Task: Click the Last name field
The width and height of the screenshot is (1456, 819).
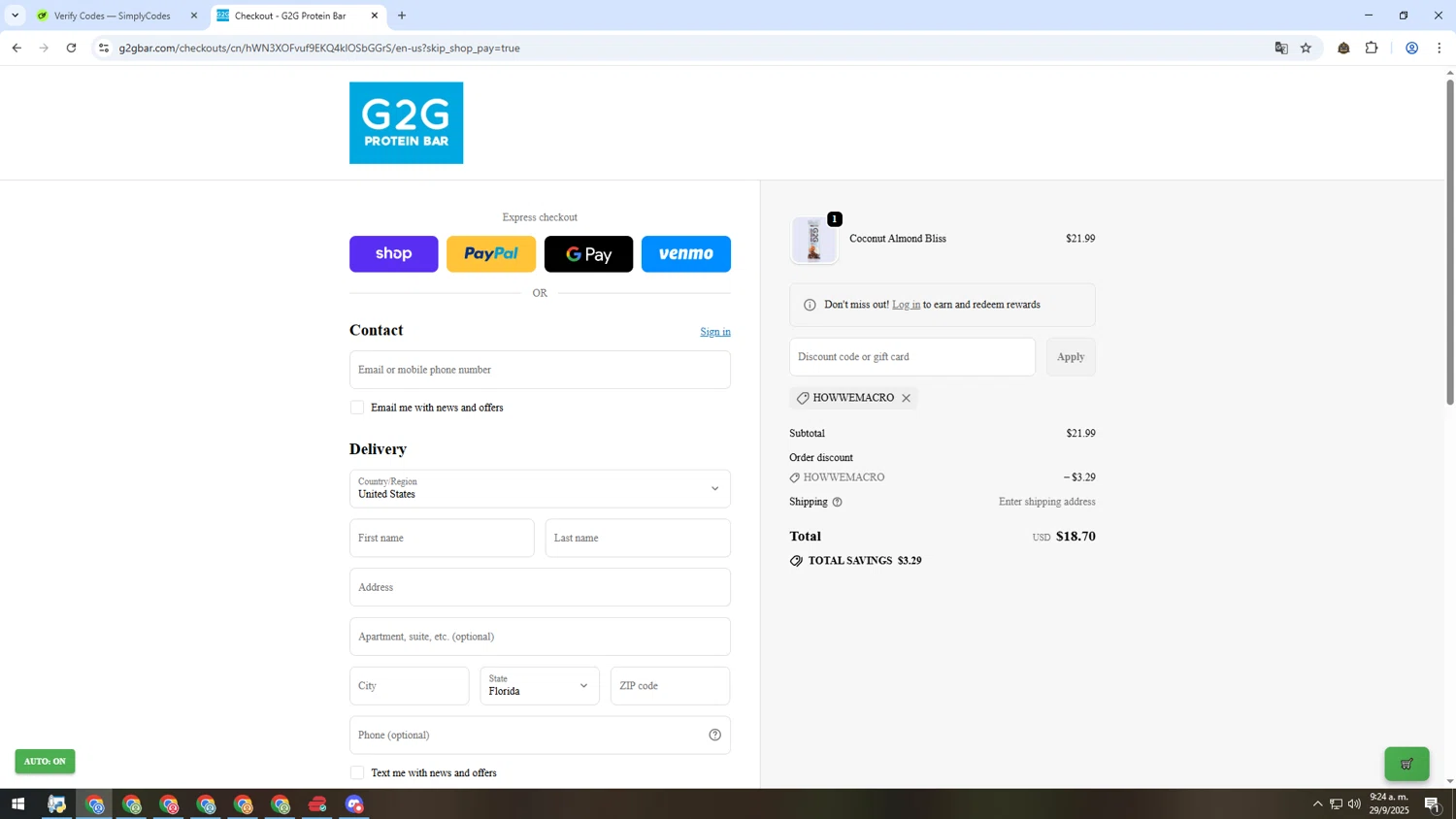Action: pyautogui.click(x=638, y=538)
